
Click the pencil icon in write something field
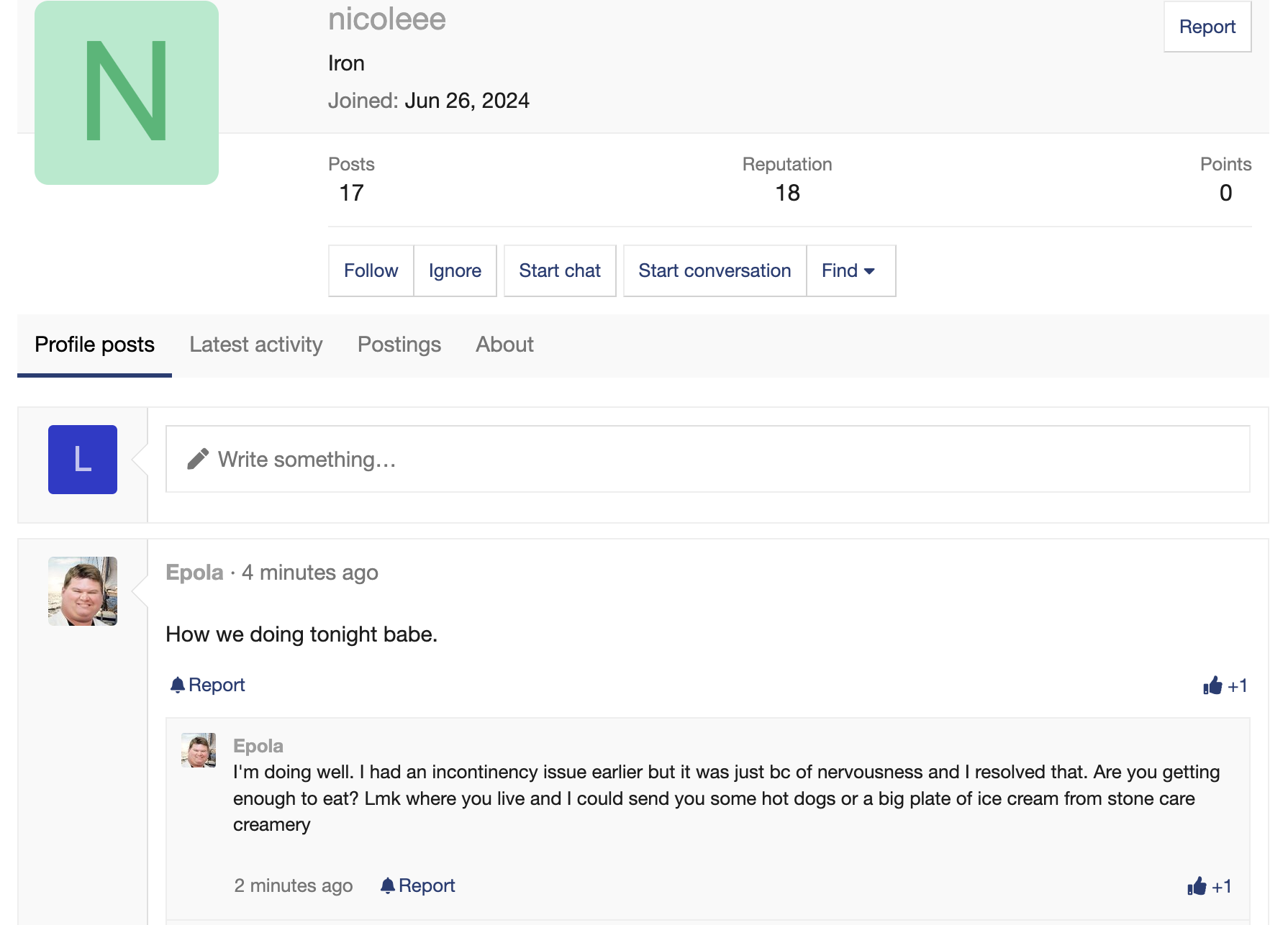196,458
